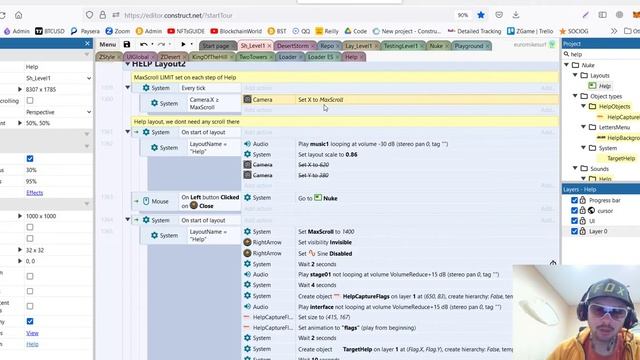Click RightArrow icon on Set visibility Invisible
This screenshot has width=640, height=360.
click(247, 242)
